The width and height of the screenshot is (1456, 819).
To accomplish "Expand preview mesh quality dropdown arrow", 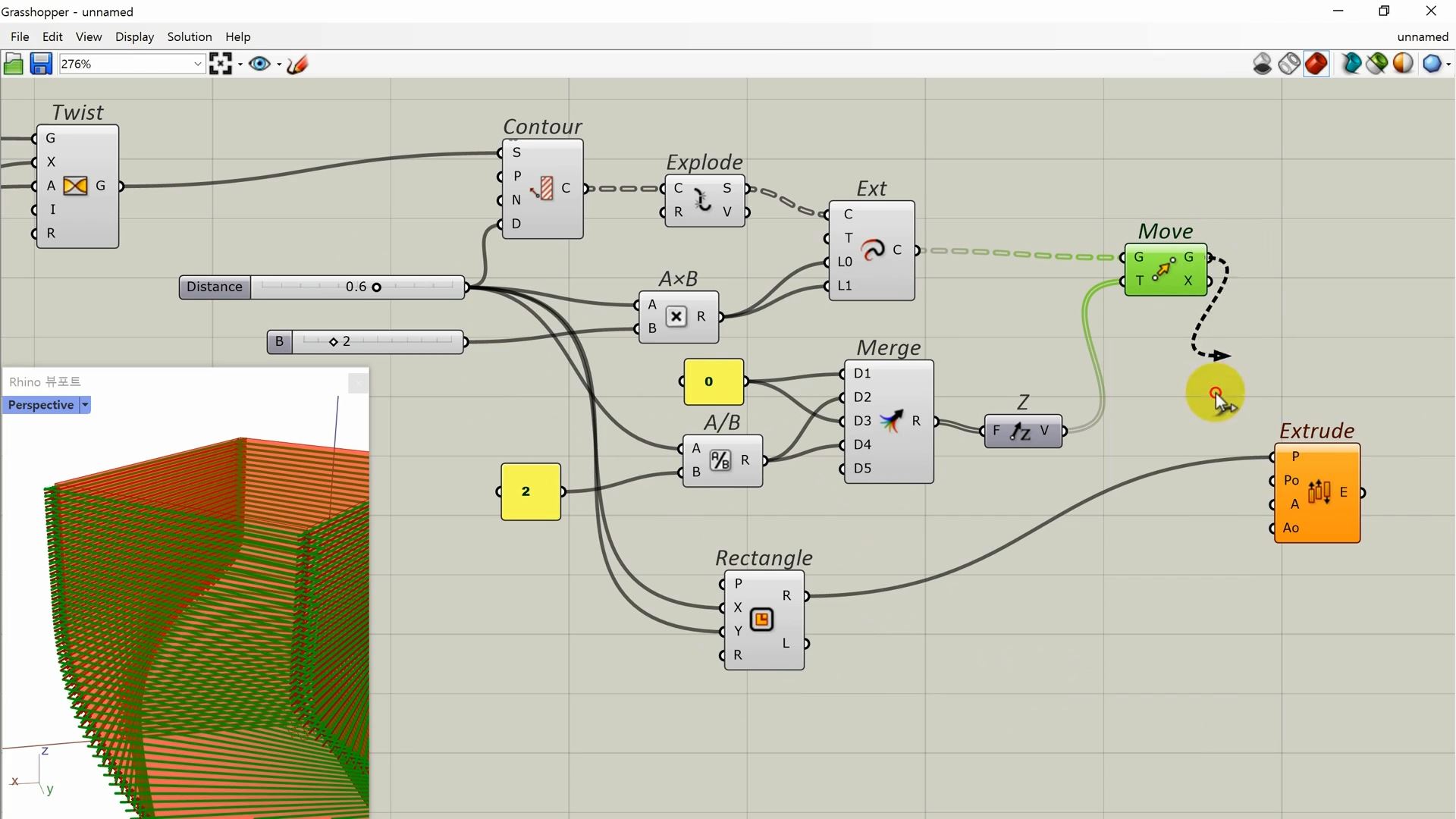I will click(x=1448, y=64).
